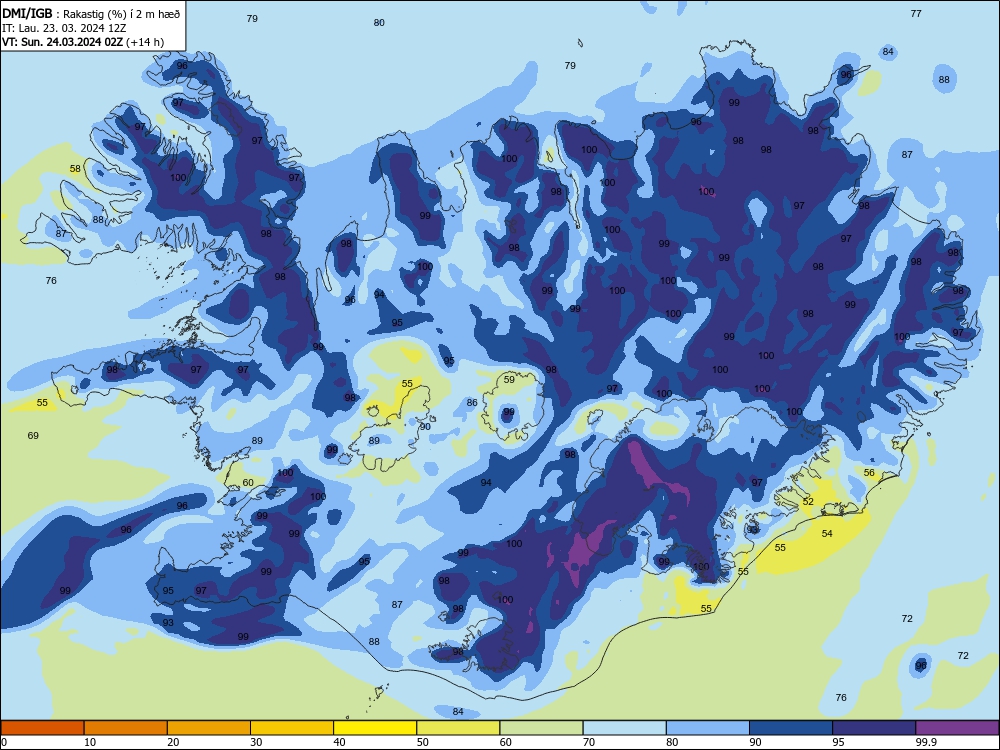Click the map humidity value '58'
Viewport: 1000px width, 750px height.
(x=75, y=169)
